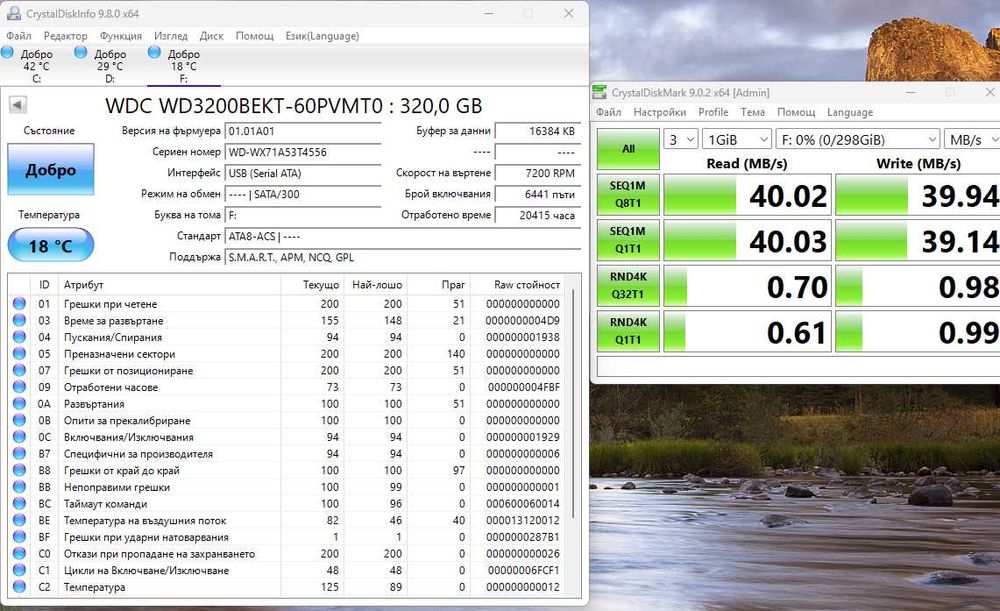Open Language menu in CrystalDiskMark
1000x611 pixels.
coord(849,112)
